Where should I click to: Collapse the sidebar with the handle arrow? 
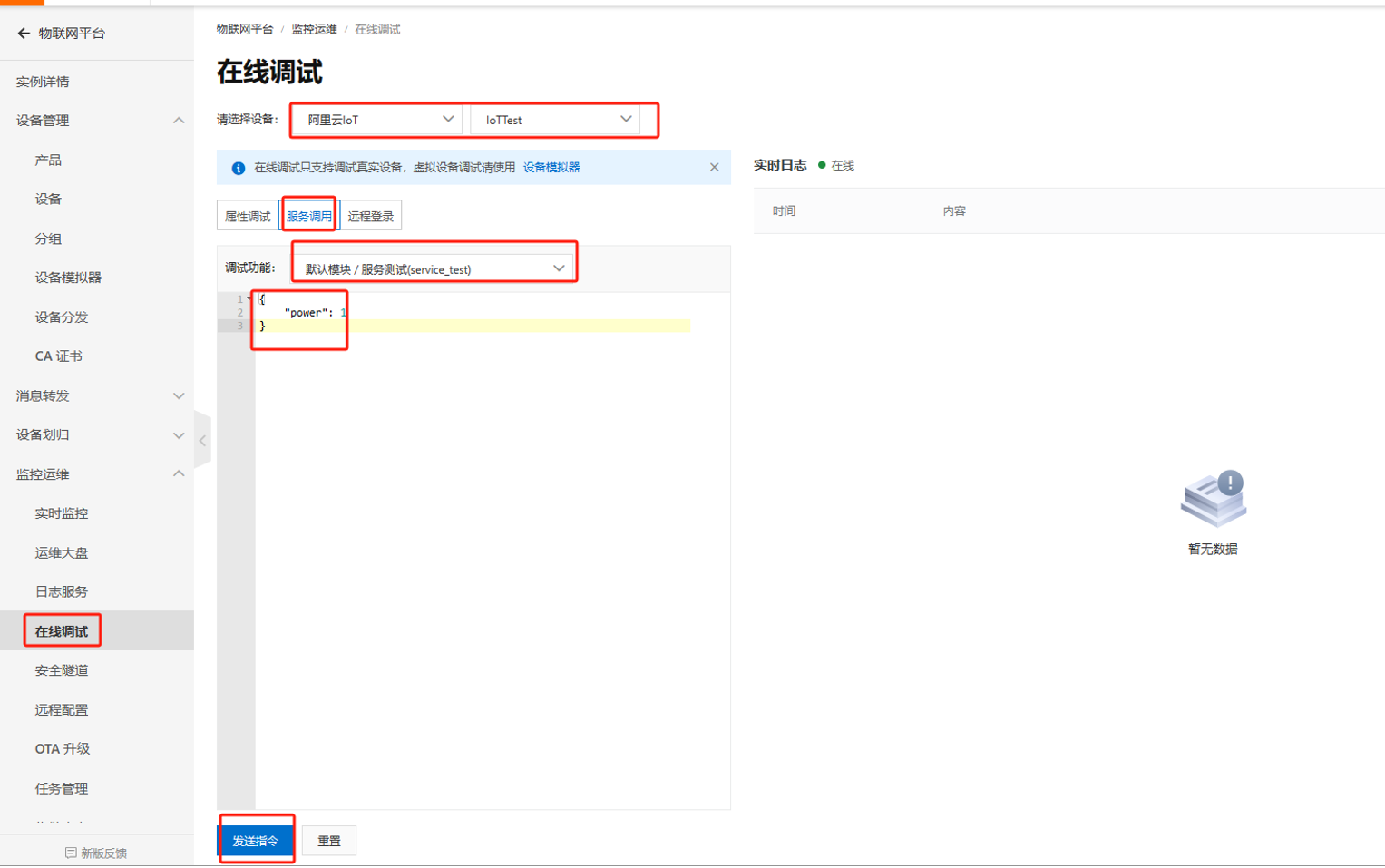pyautogui.click(x=202, y=441)
